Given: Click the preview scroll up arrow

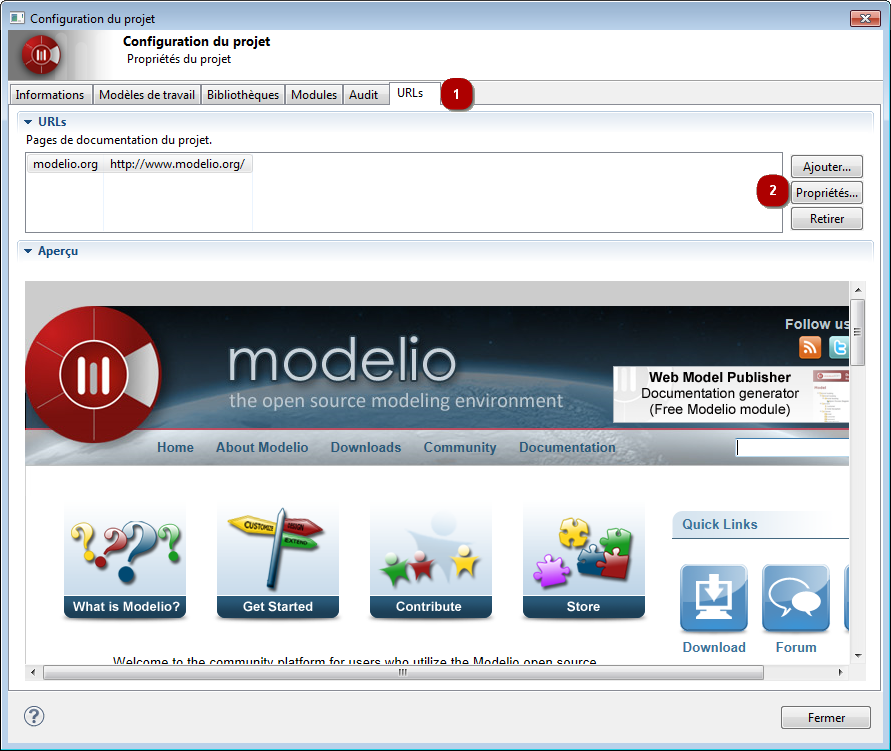Looking at the screenshot, I should coord(858,290).
